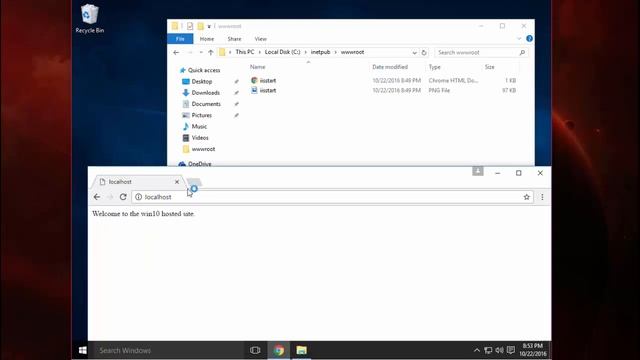The image size is (640, 360).
Task: Open the Windows Start menu
Action: pyautogui.click(x=82, y=350)
